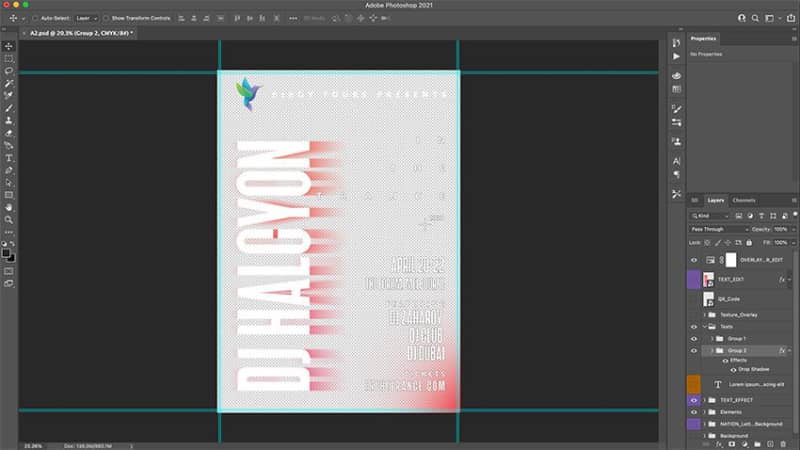The image size is (800, 450).
Task: Select the Hand tool
Action: [x=9, y=208]
